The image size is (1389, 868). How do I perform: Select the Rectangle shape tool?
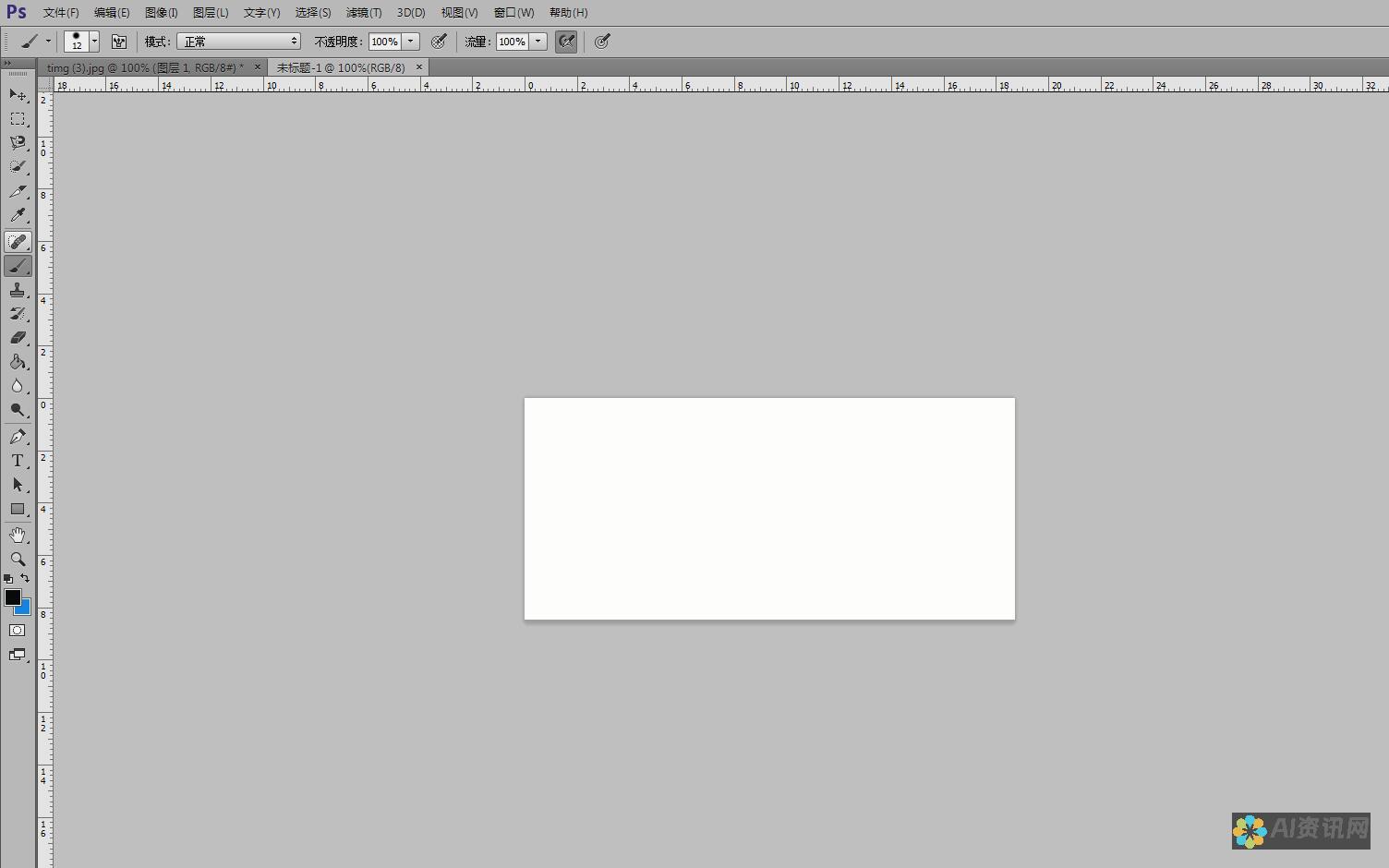(x=18, y=508)
